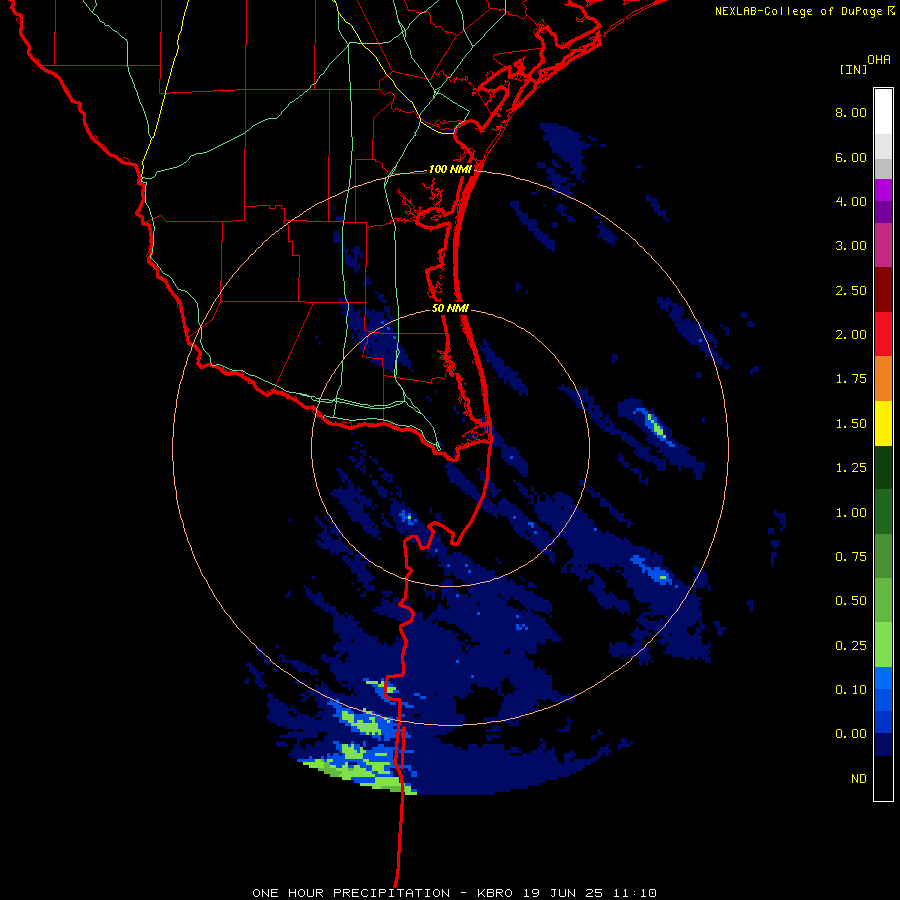The height and width of the screenshot is (900, 900).
Task: Click the 50 NMI range ring label
Action: [450, 308]
